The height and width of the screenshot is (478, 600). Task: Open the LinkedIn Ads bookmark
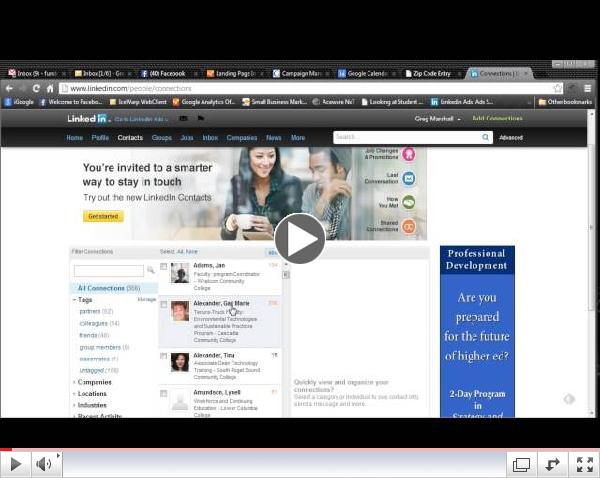click(x=462, y=102)
